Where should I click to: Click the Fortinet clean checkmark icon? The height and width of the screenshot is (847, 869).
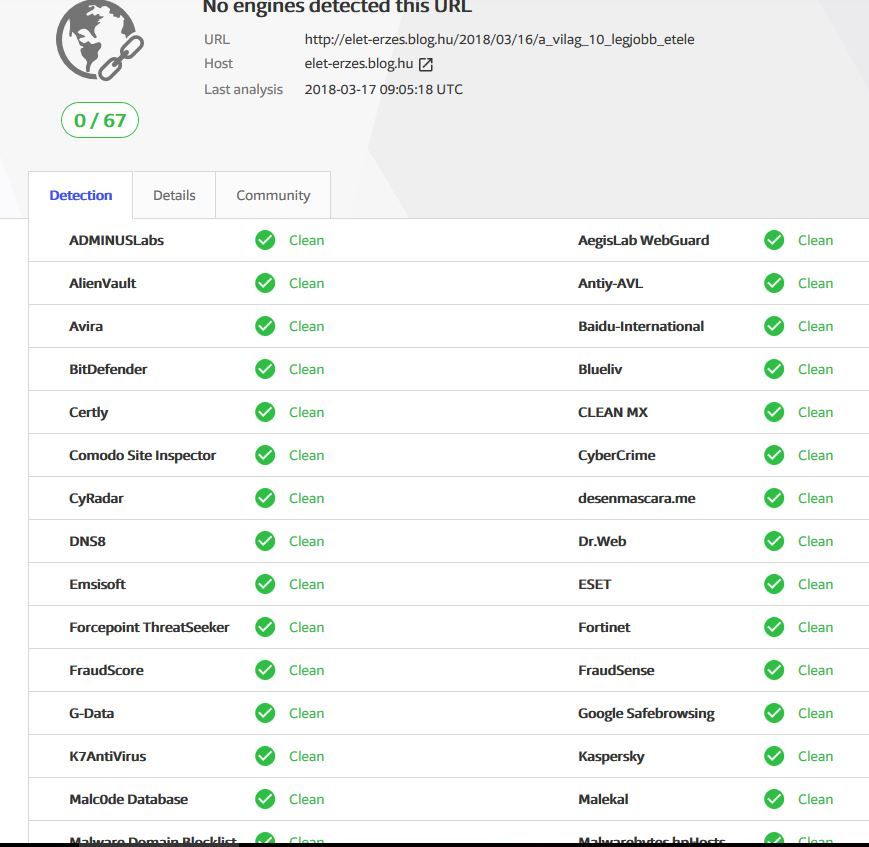(774, 627)
